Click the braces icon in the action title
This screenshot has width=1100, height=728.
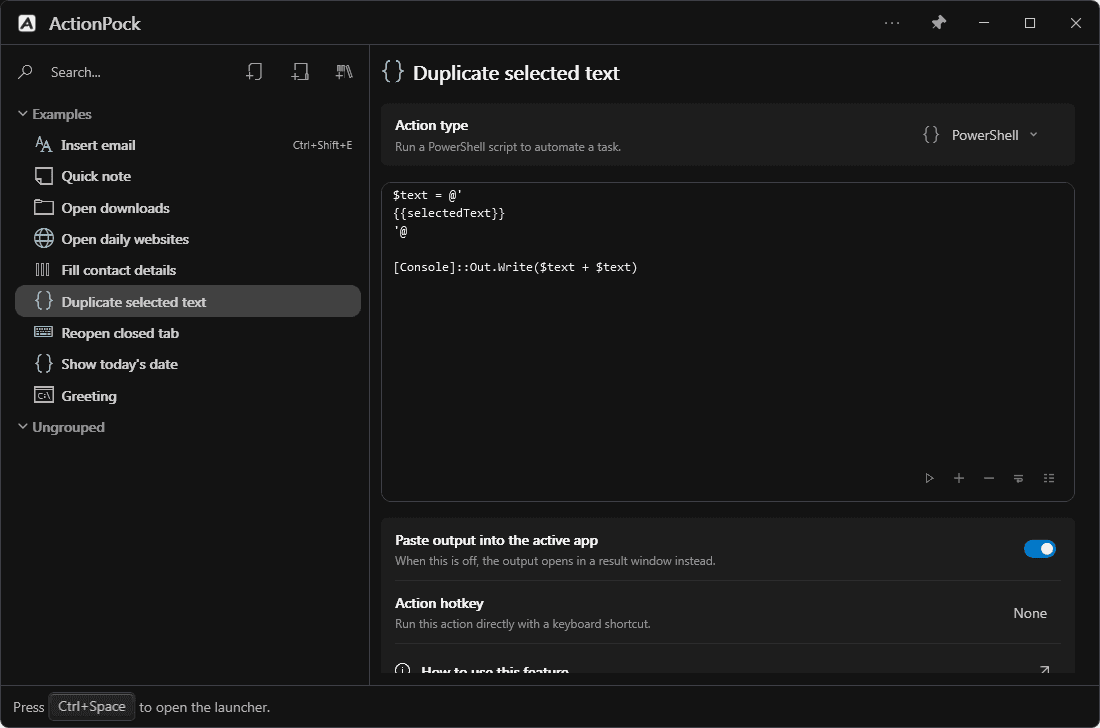click(x=393, y=72)
